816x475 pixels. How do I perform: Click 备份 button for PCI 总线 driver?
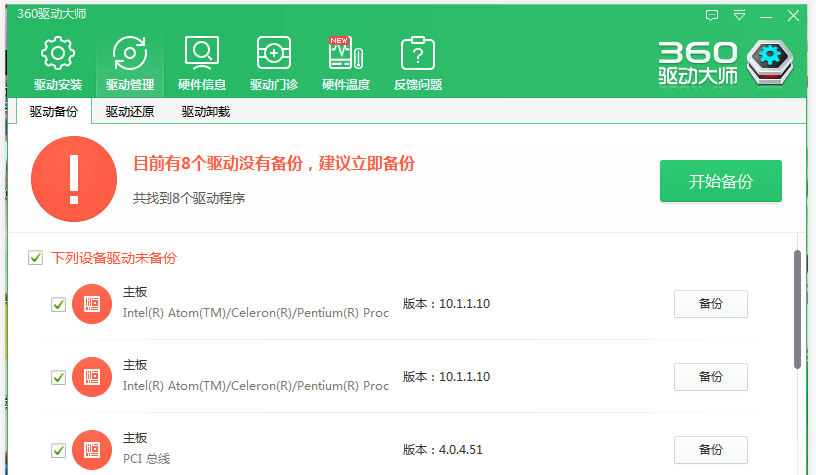710,450
